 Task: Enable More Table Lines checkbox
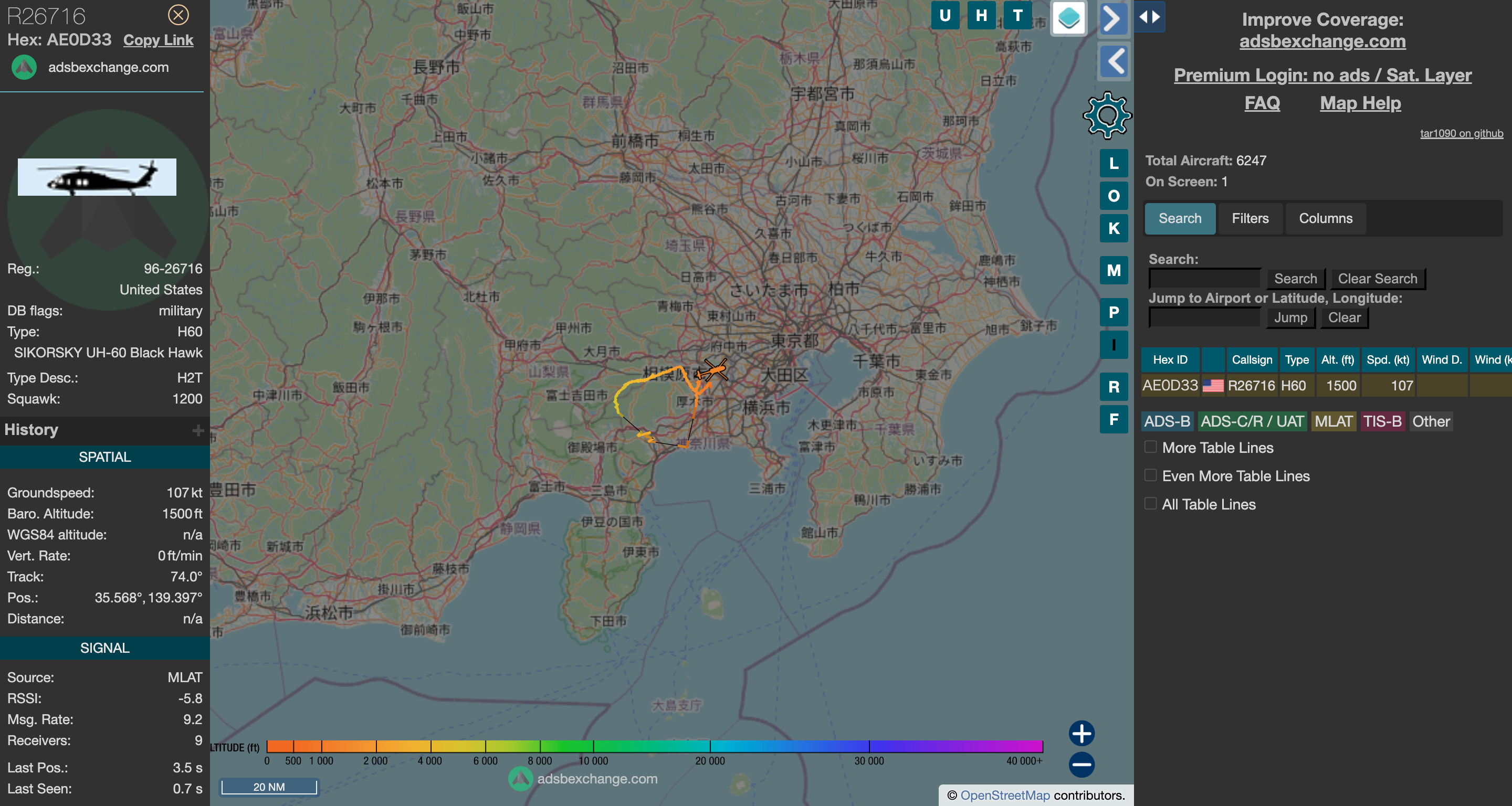click(1150, 447)
